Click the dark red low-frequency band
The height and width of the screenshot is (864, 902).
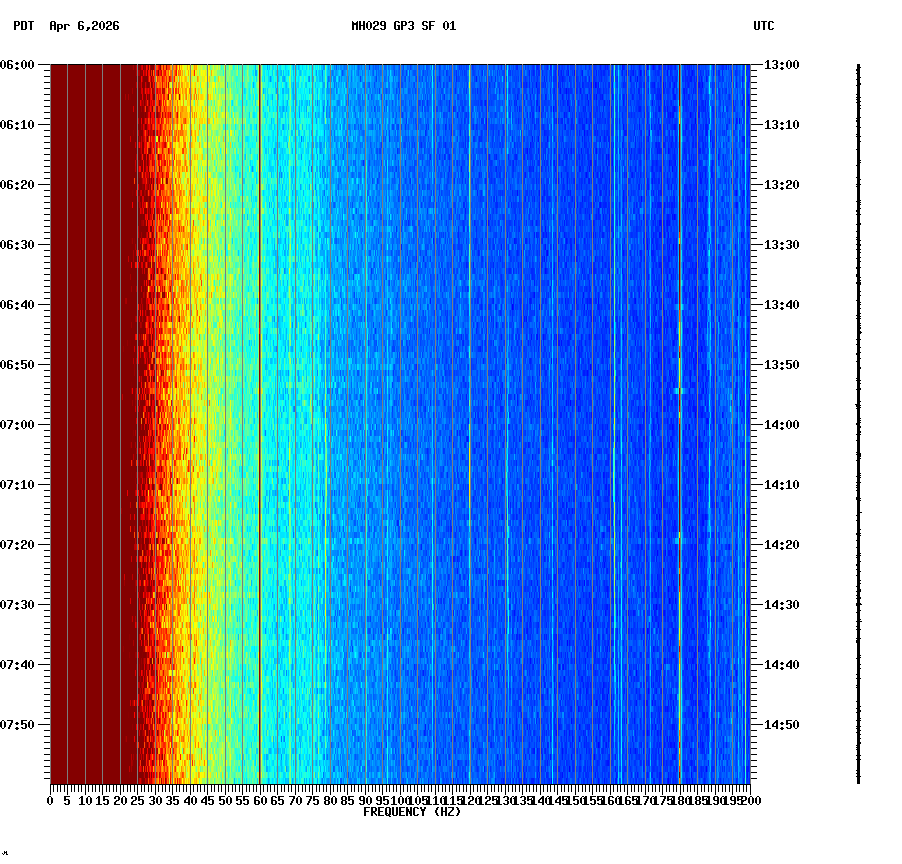coord(90,420)
